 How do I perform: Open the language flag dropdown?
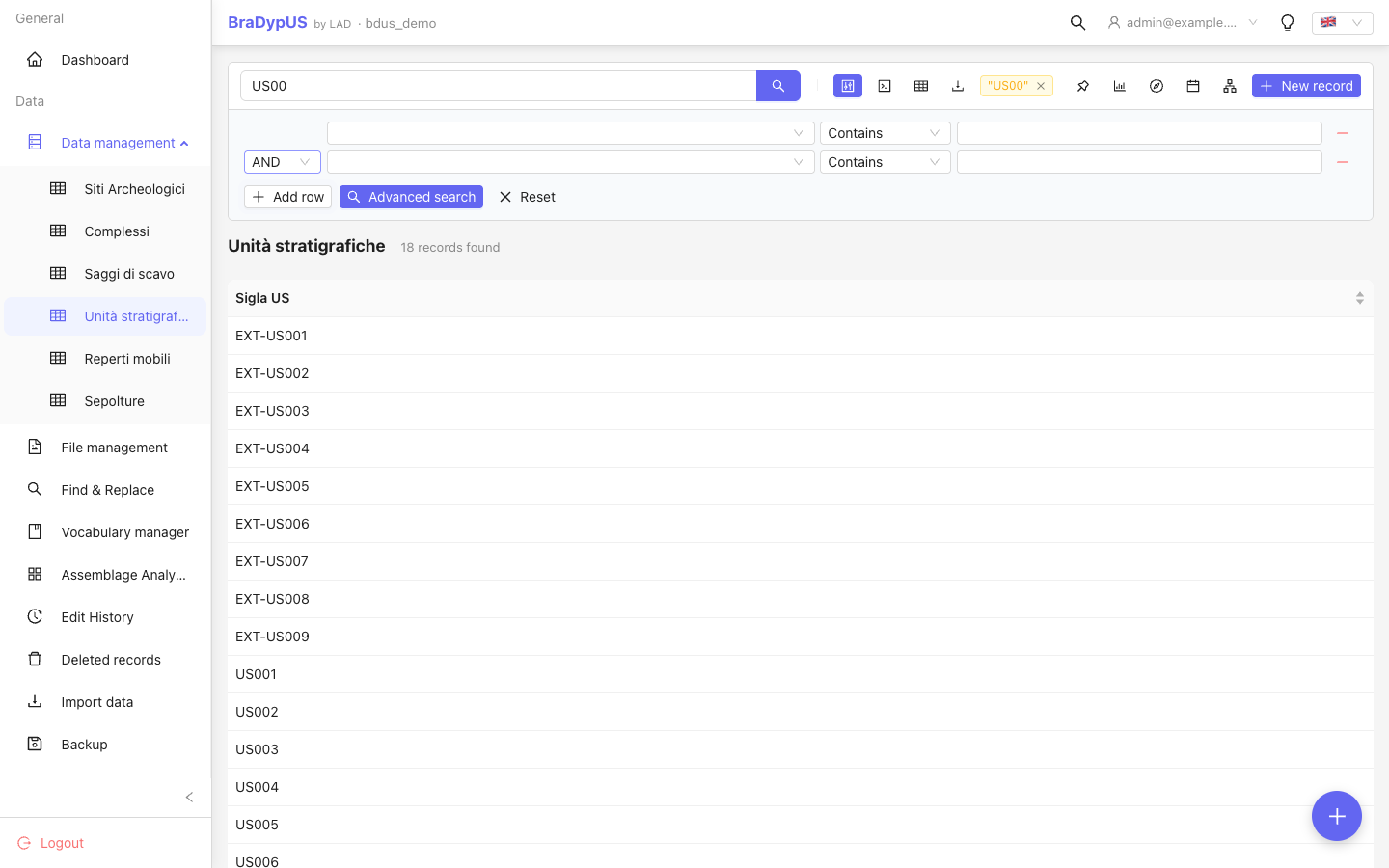pos(1343,23)
